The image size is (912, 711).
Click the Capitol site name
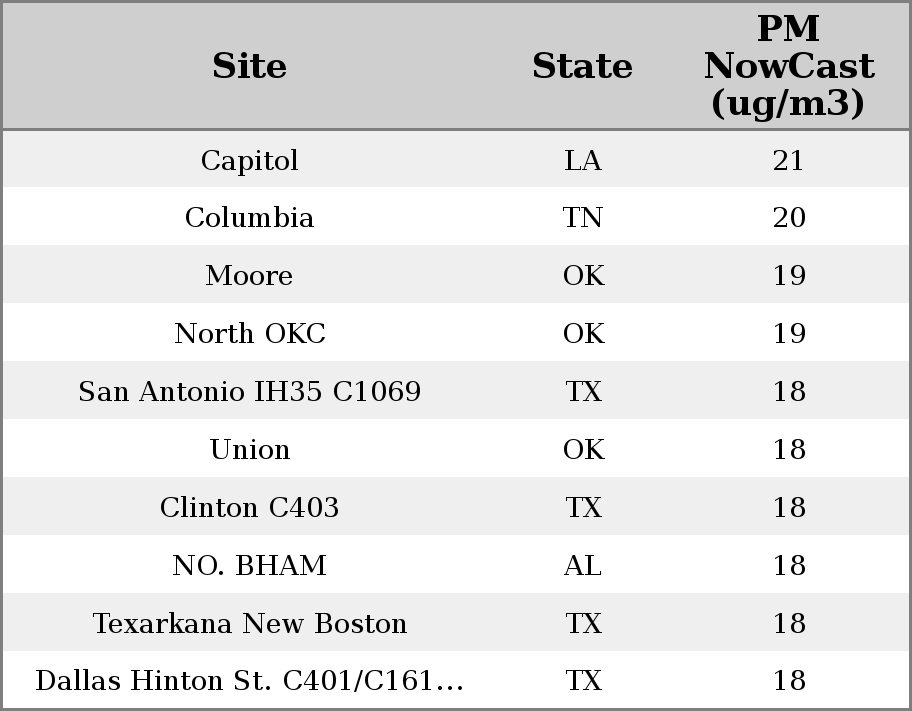click(249, 161)
